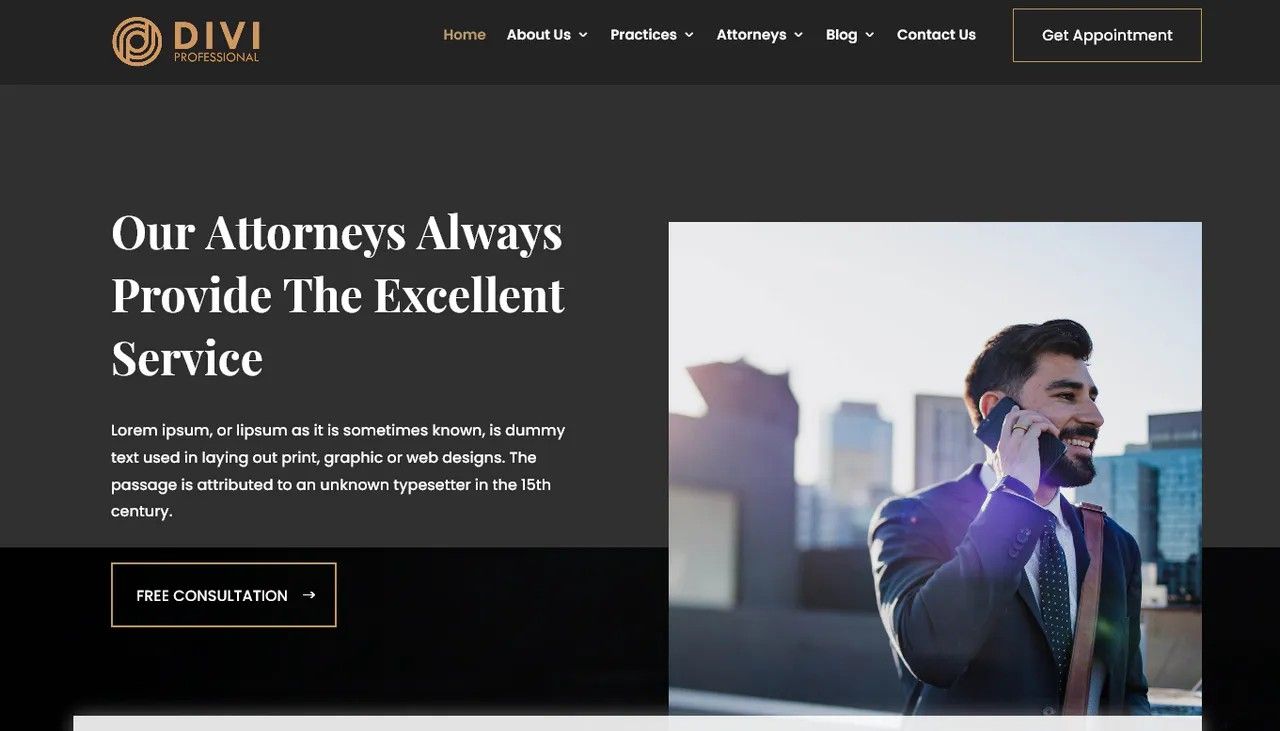Viewport: 1280px width, 731px height.
Task: Open the Practices menu item
Action: (x=643, y=35)
